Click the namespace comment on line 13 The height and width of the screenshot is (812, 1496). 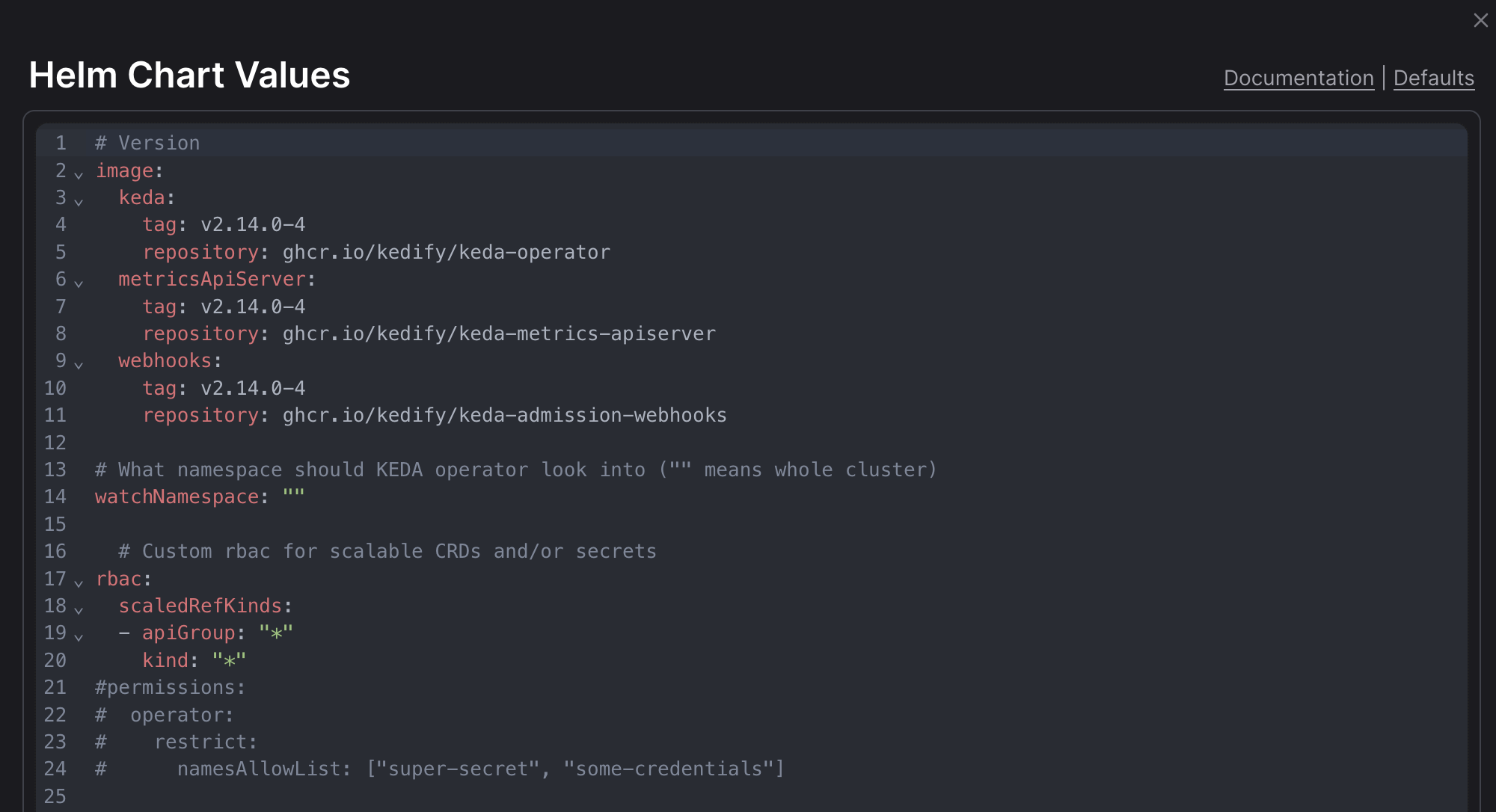pyautogui.click(x=516, y=470)
